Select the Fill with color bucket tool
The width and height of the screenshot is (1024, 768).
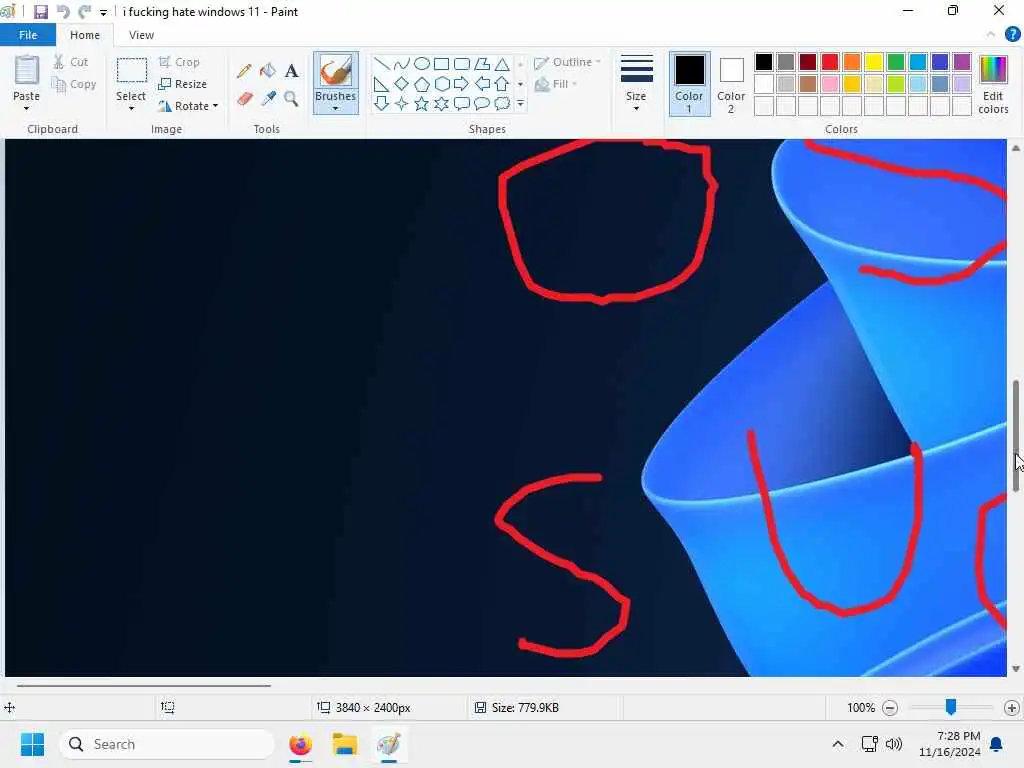point(268,71)
